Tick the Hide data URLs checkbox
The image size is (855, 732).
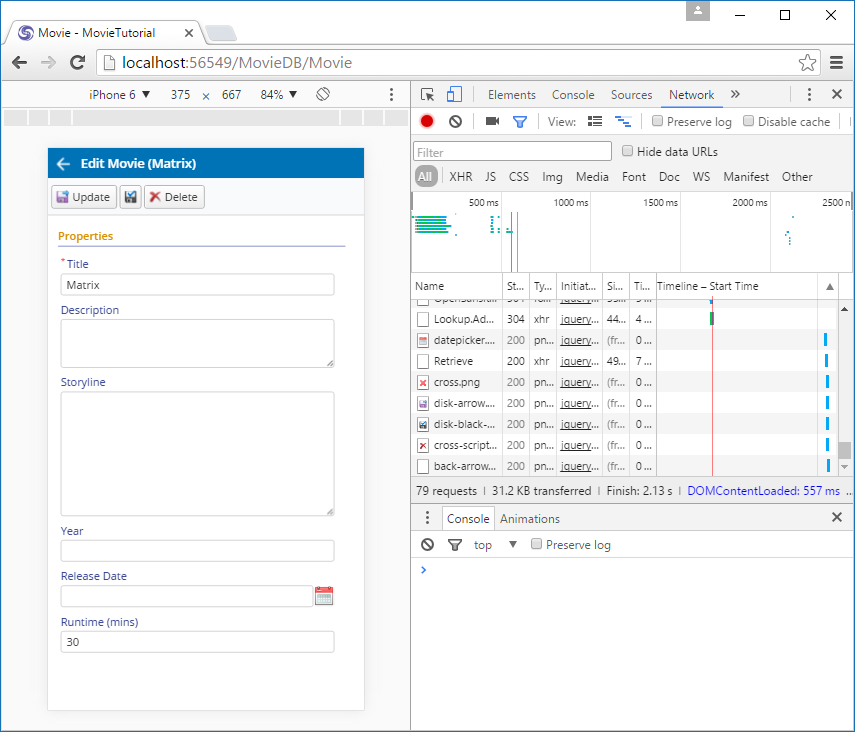pos(628,151)
